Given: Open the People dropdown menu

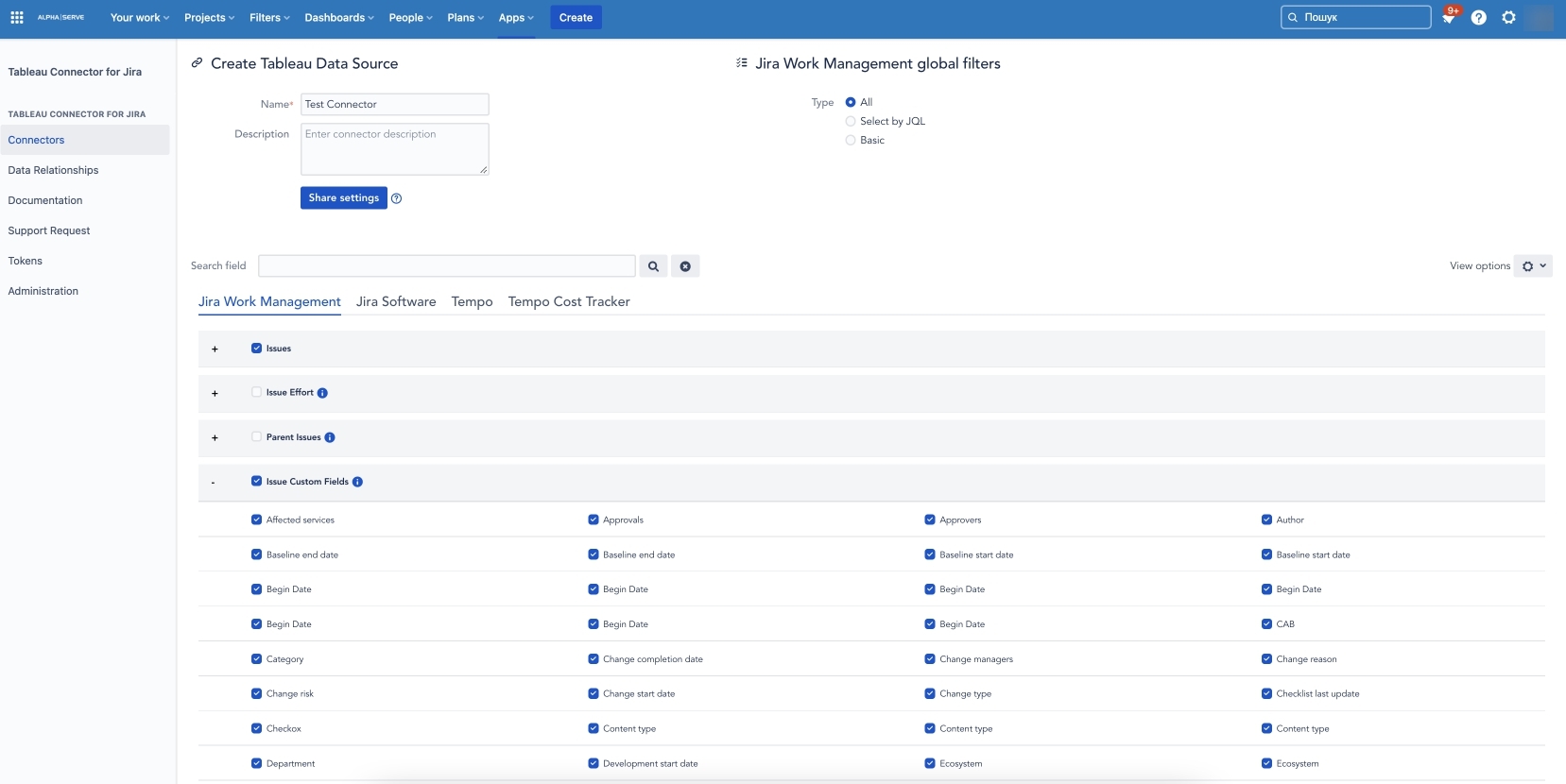Looking at the screenshot, I should pyautogui.click(x=410, y=17).
